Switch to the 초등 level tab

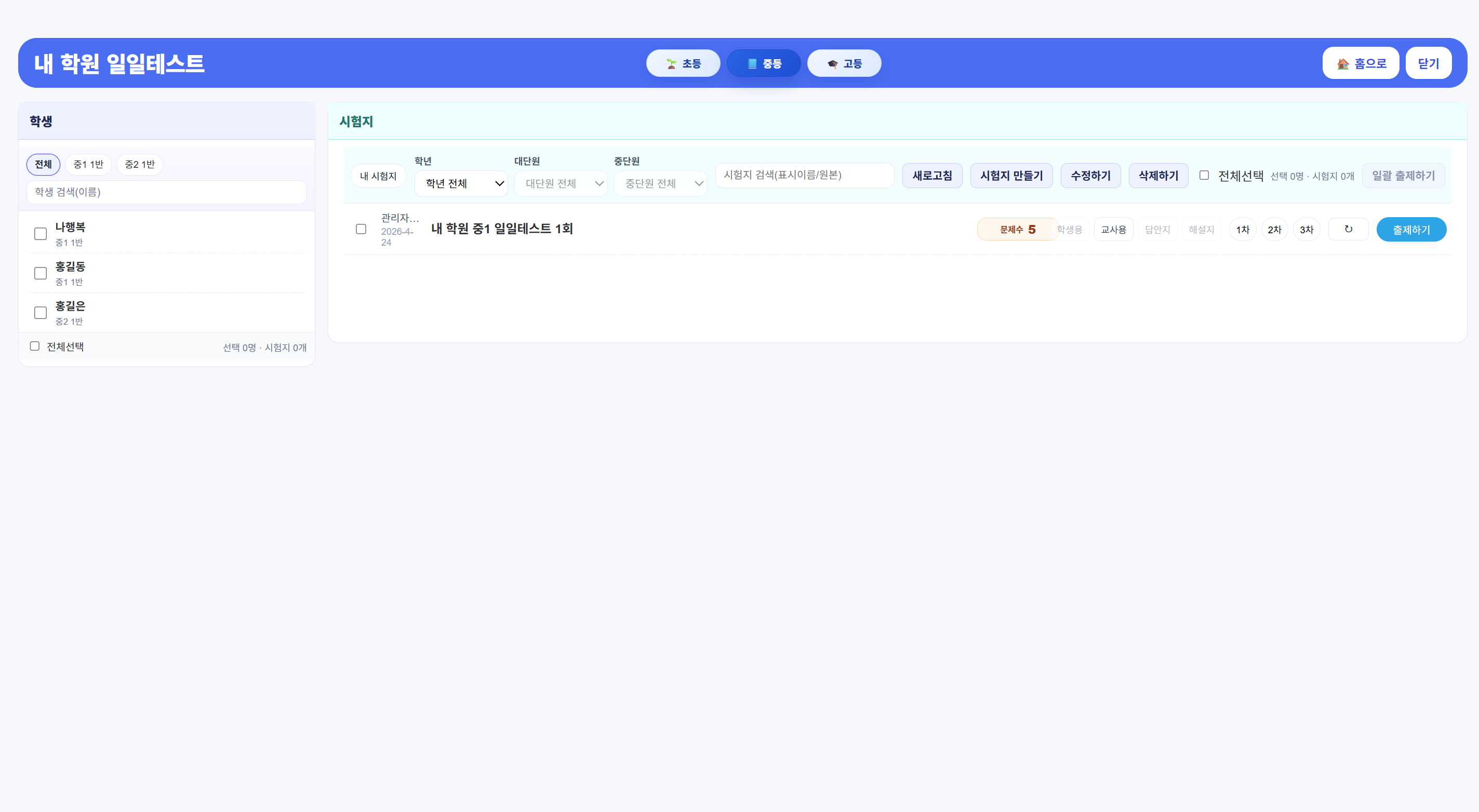(683, 63)
